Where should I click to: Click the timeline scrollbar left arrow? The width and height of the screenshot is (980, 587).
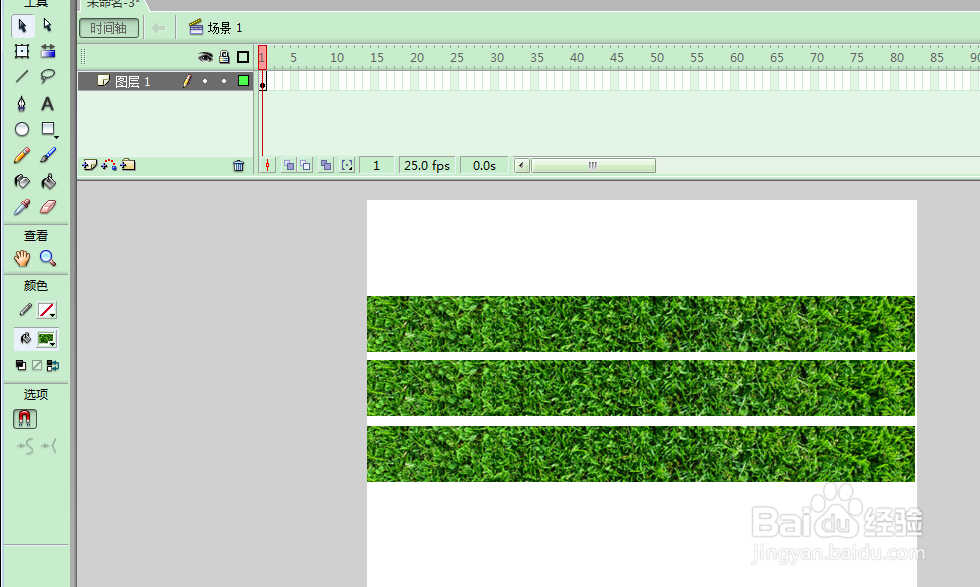pos(521,166)
